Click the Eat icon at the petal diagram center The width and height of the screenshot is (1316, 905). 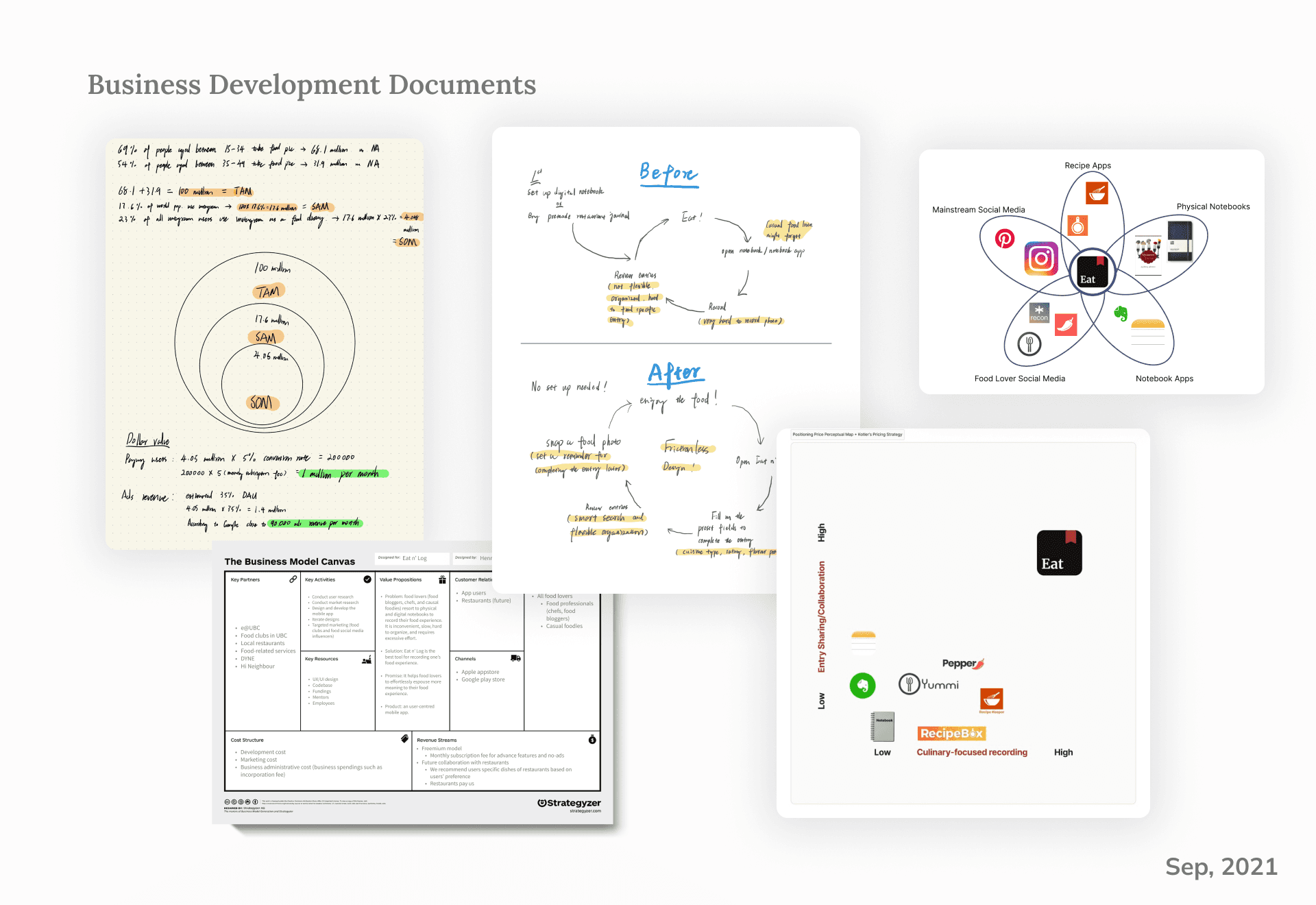point(1091,271)
